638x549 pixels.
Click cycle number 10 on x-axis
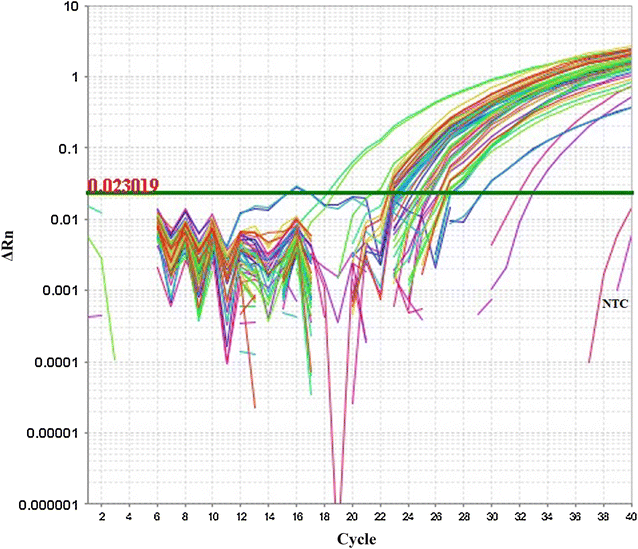213,517
